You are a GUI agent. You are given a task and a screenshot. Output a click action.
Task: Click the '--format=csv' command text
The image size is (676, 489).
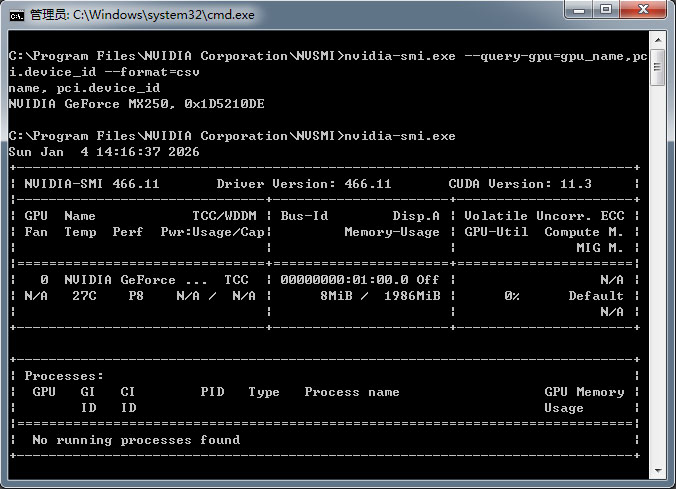tap(152, 72)
